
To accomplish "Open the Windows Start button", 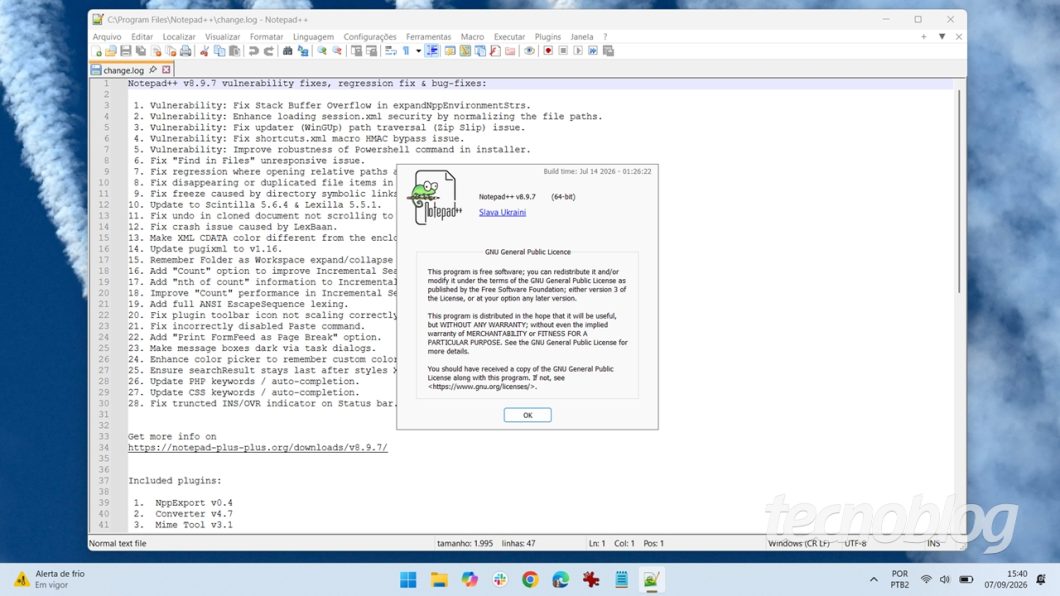I will tap(408, 580).
